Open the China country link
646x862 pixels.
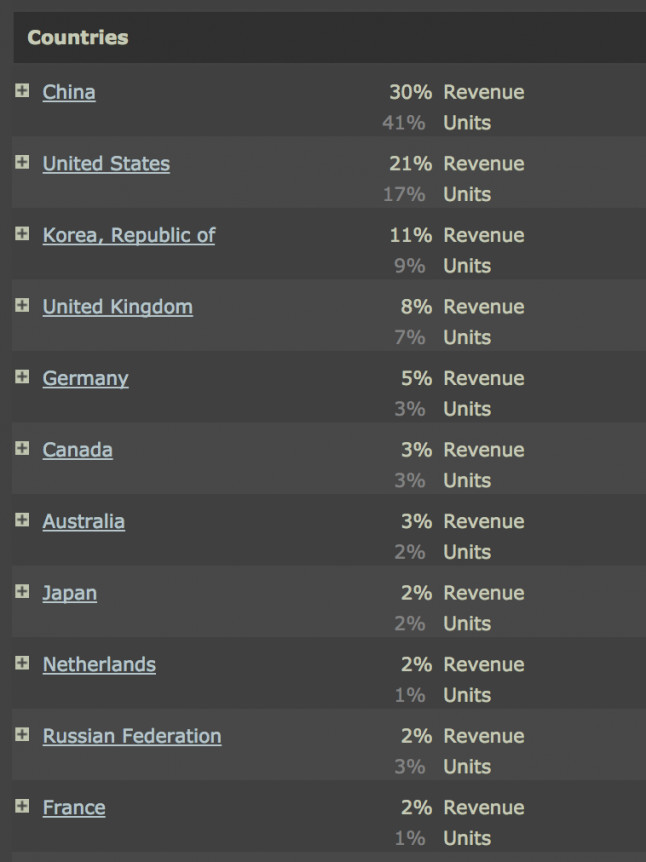(x=69, y=92)
